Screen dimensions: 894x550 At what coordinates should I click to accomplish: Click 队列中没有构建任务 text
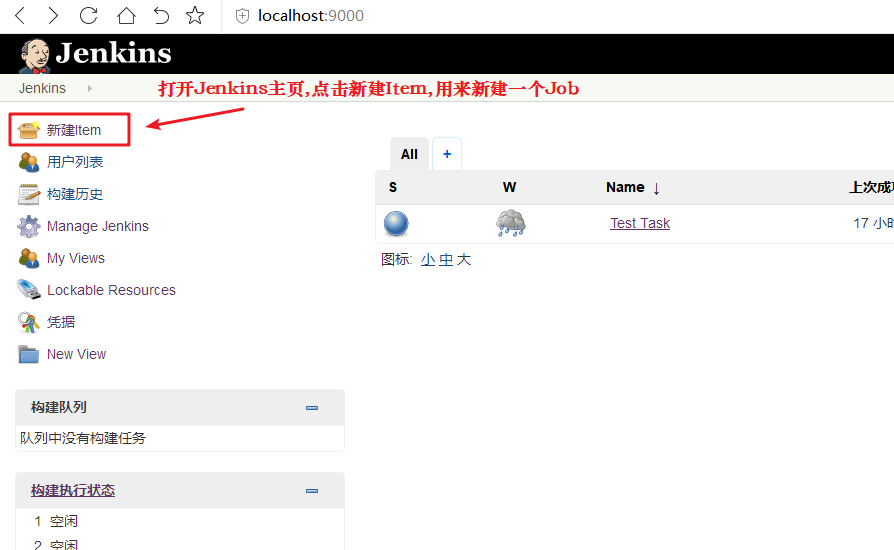point(83,438)
